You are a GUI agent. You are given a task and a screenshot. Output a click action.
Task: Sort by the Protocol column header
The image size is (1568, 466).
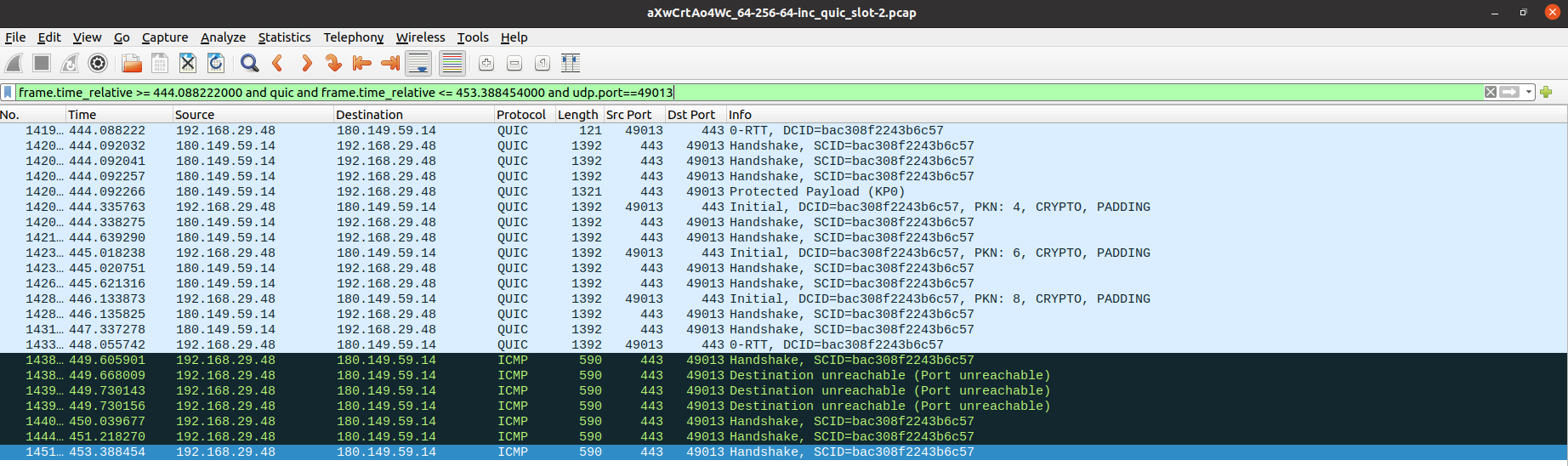pyautogui.click(x=525, y=115)
